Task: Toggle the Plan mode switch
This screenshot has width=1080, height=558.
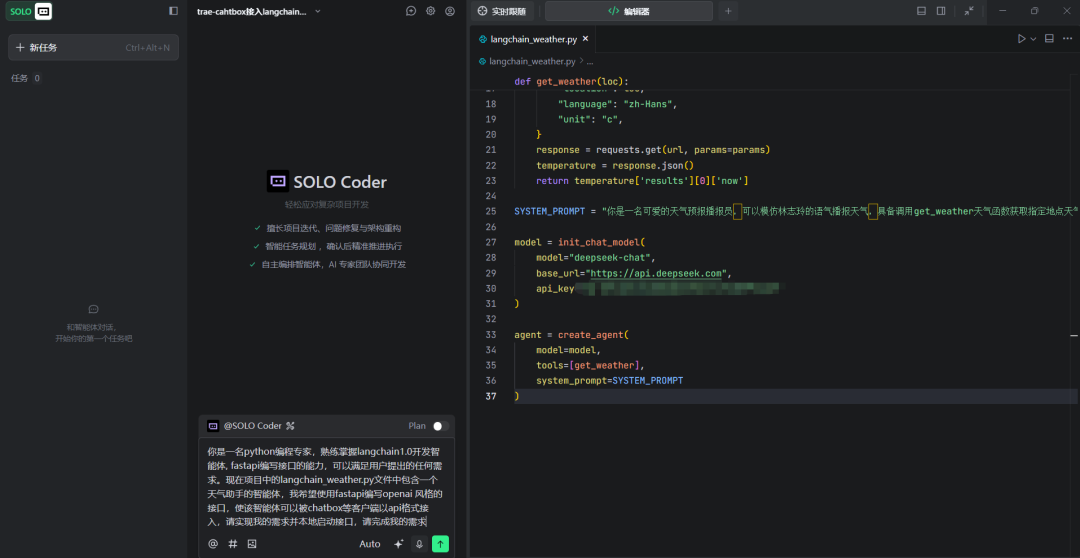Action: coord(440,426)
